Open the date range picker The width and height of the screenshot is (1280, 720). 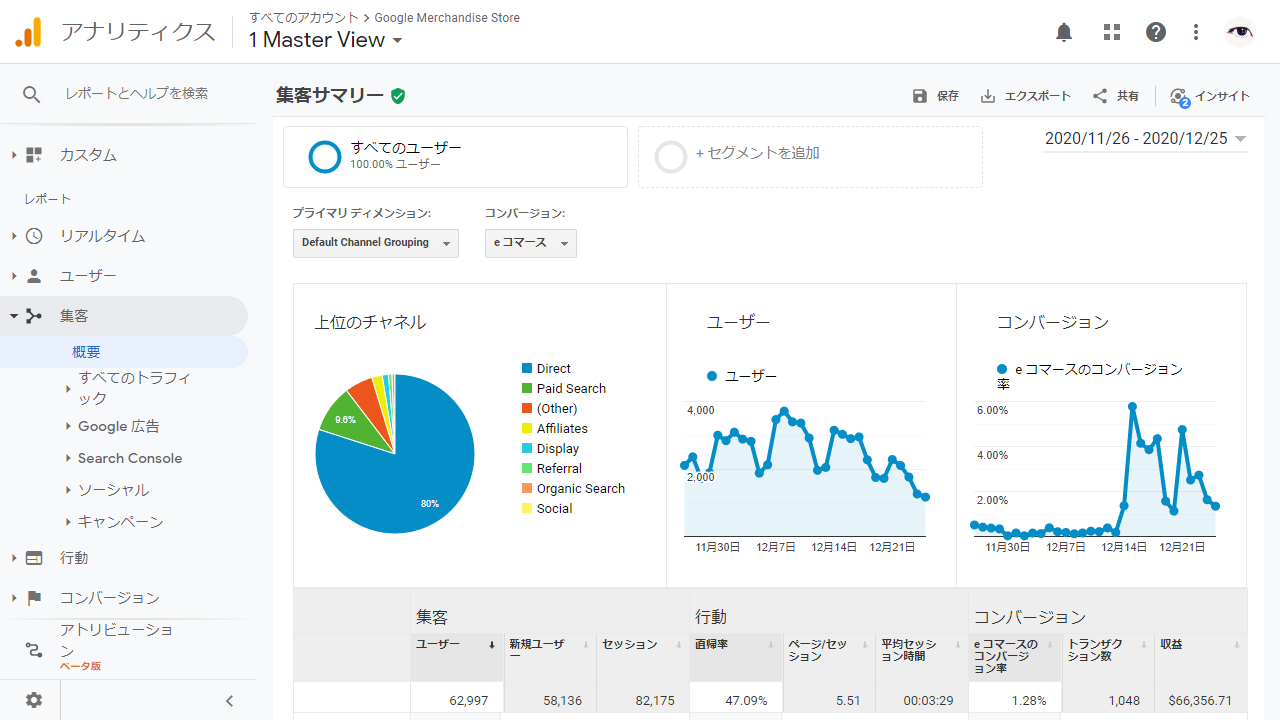1146,139
